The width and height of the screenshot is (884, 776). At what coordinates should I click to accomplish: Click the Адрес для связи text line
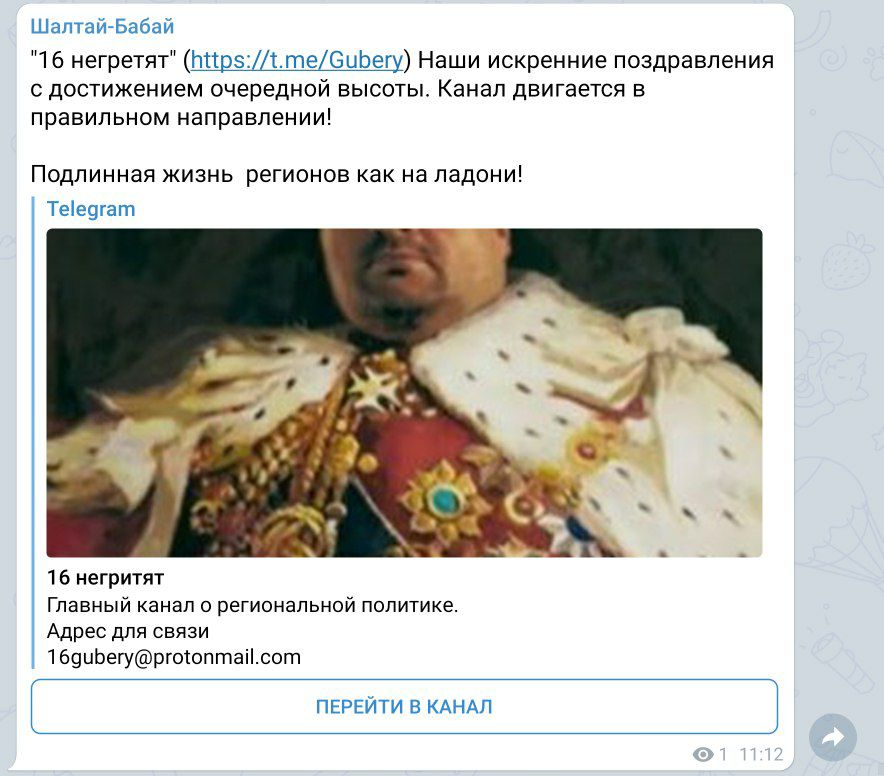coord(128,631)
